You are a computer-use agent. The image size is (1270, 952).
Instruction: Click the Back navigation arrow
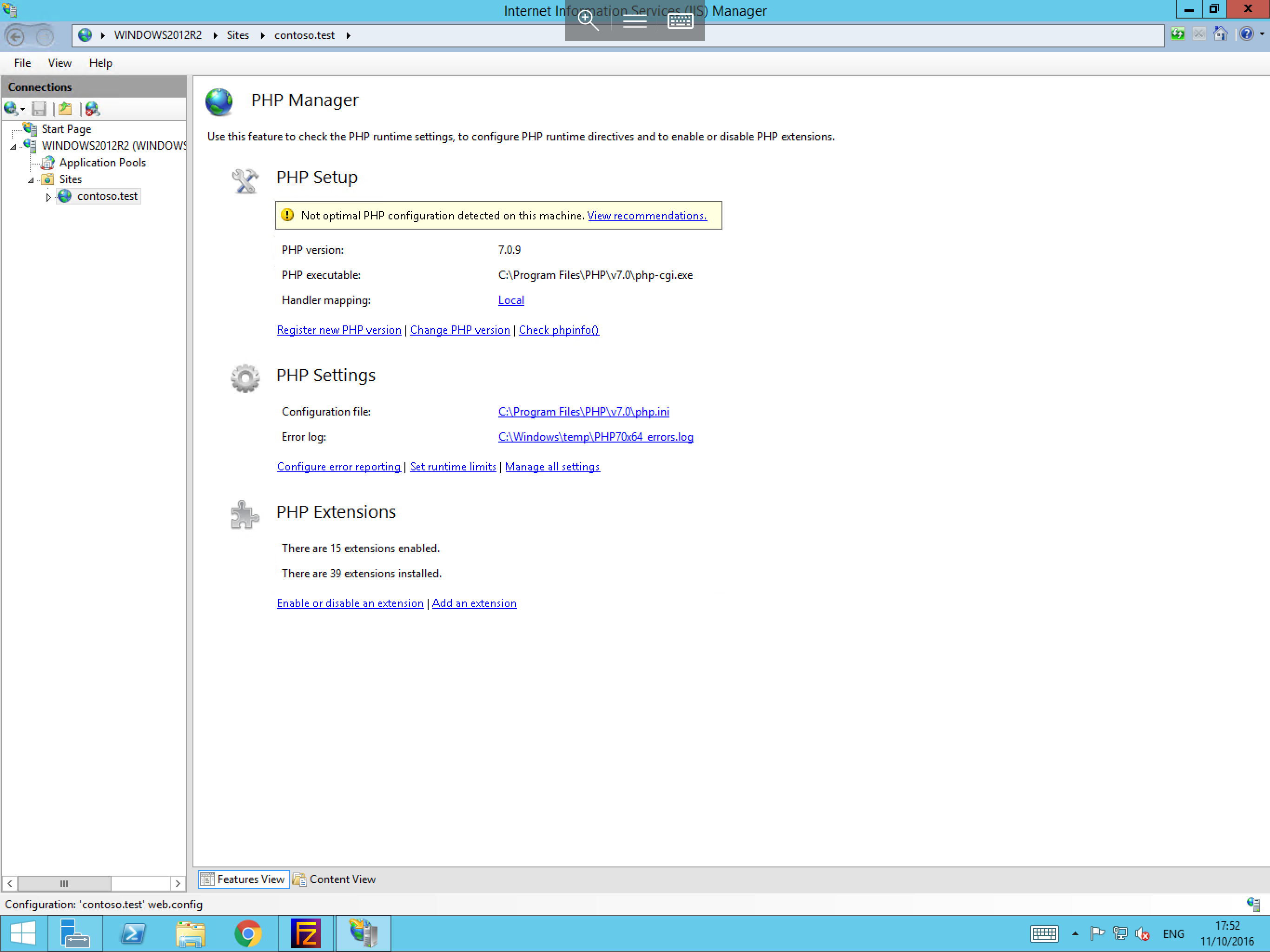pyautogui.click(x=15, y=37)
